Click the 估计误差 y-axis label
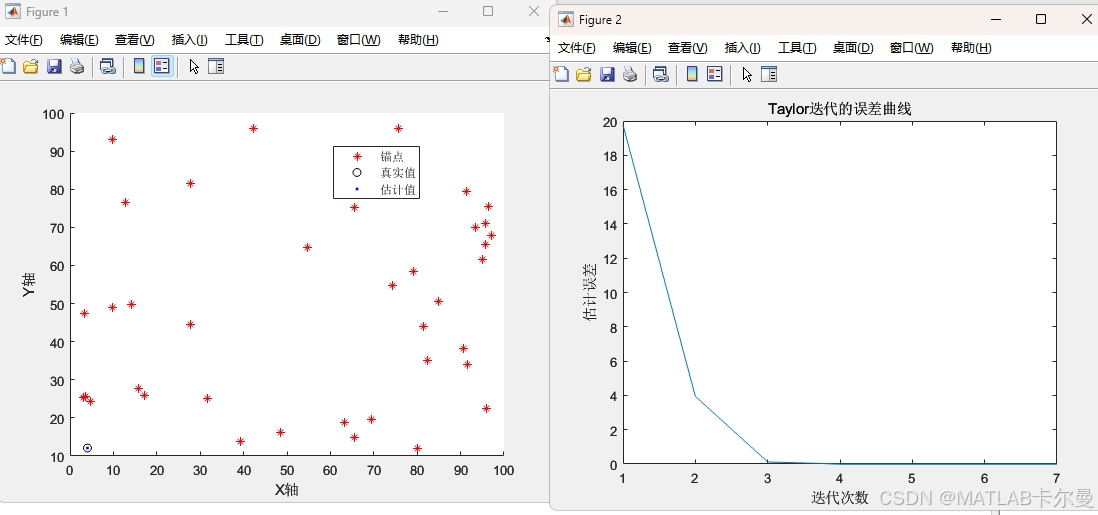 pyautogui.click(x=591, y=292)
